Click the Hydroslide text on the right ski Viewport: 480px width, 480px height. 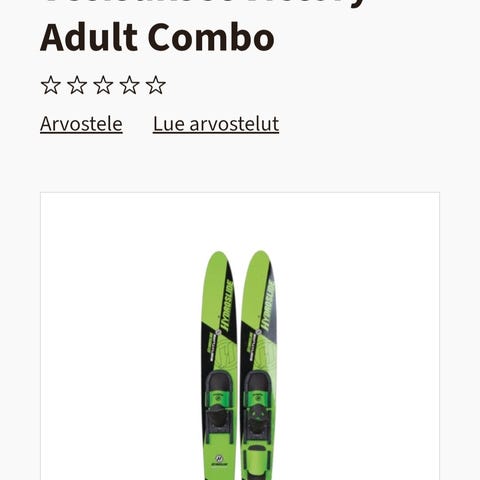point(268,306)
